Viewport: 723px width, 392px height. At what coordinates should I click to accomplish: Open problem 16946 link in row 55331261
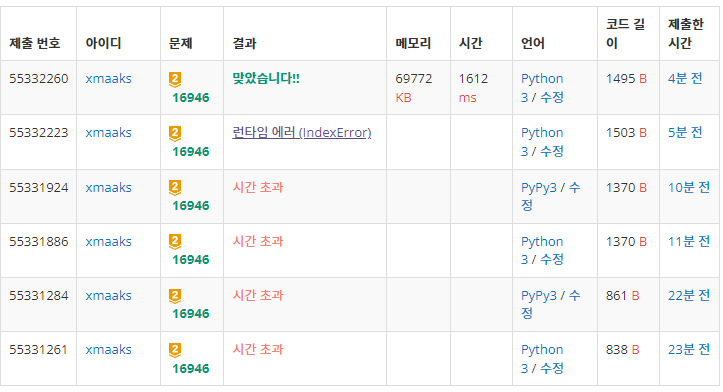click(x=191, y=368)
